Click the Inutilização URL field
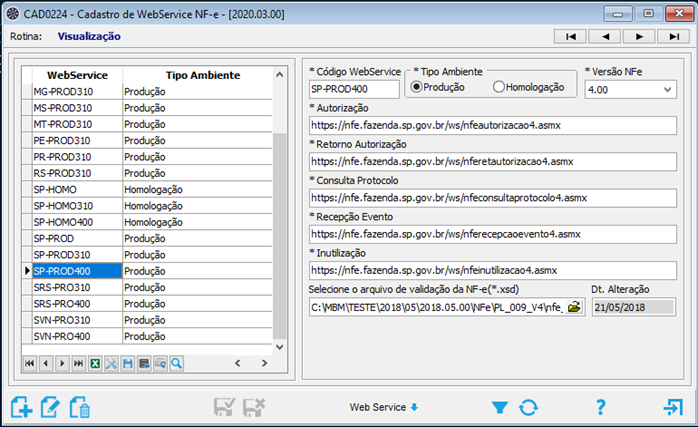The height and width of the screenshot is (427, 698). pos(493,270)
